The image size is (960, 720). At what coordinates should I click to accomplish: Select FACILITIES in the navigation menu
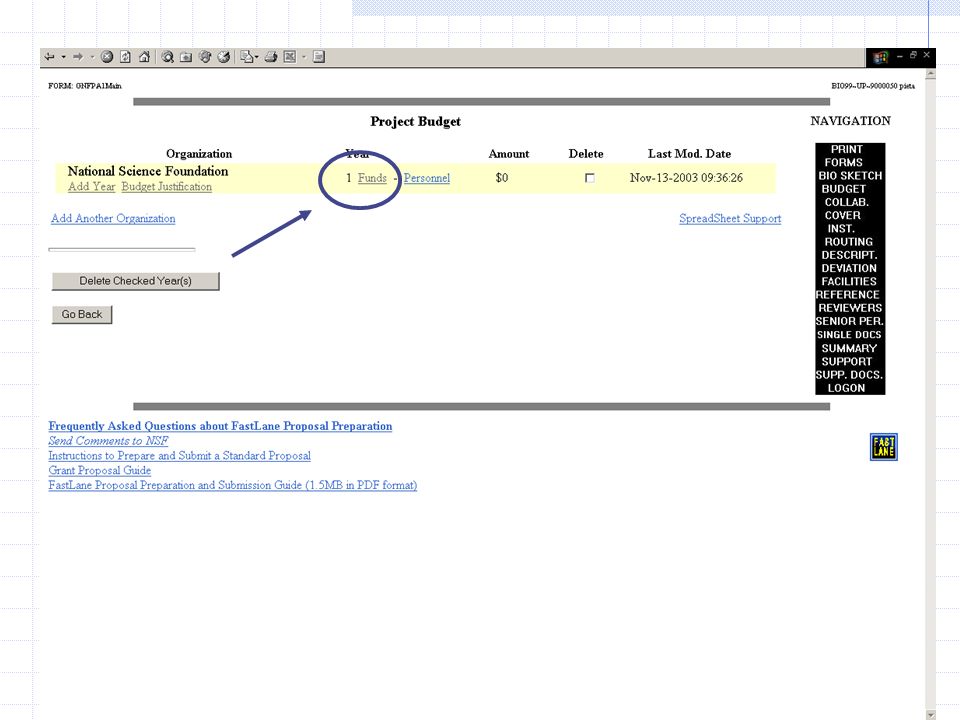coord(849,282)
